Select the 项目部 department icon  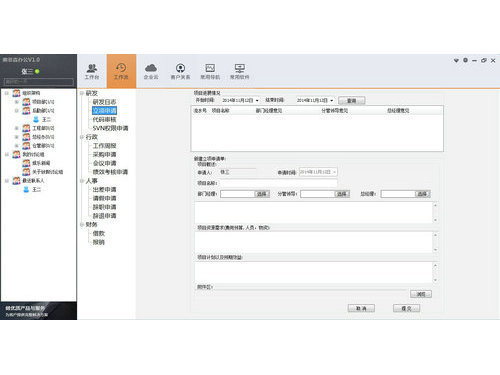click(26, 102)
